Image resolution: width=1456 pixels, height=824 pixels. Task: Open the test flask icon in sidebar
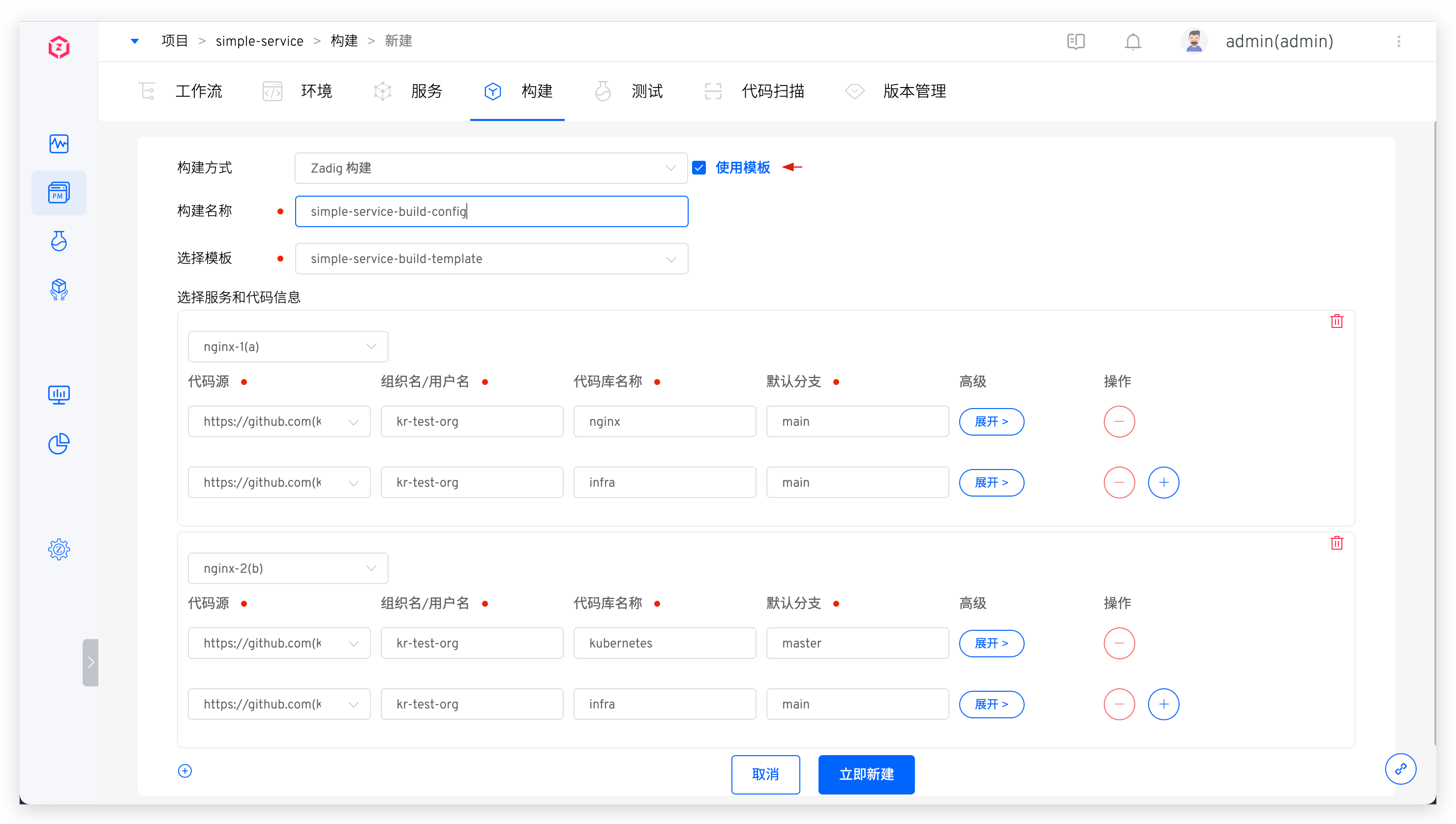pyautogui.click(x=59, y=241)
